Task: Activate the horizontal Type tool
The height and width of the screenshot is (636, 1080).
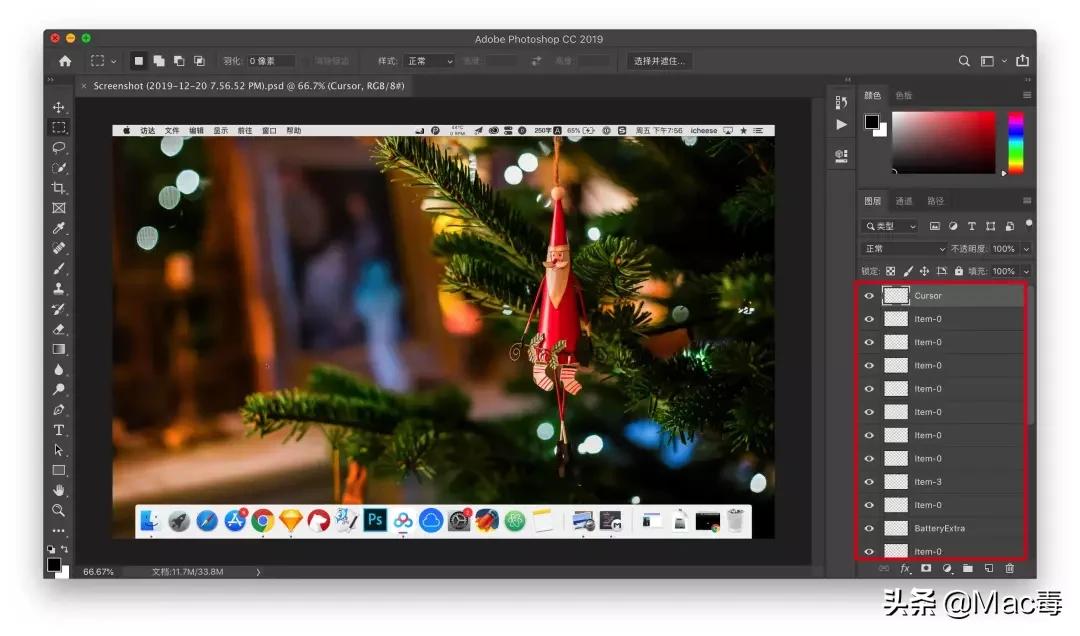Action: coord(59,430)
